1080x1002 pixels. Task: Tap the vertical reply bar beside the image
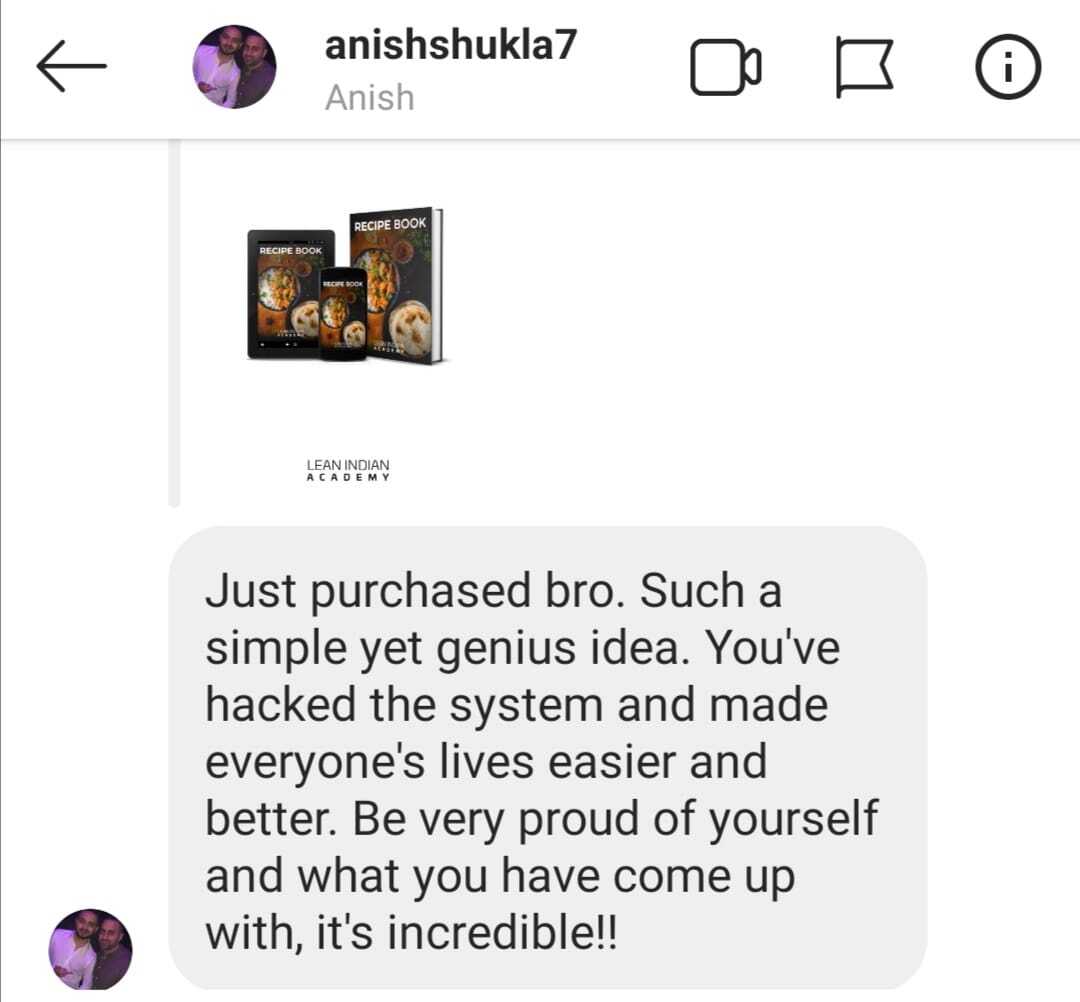pos(174,324)
